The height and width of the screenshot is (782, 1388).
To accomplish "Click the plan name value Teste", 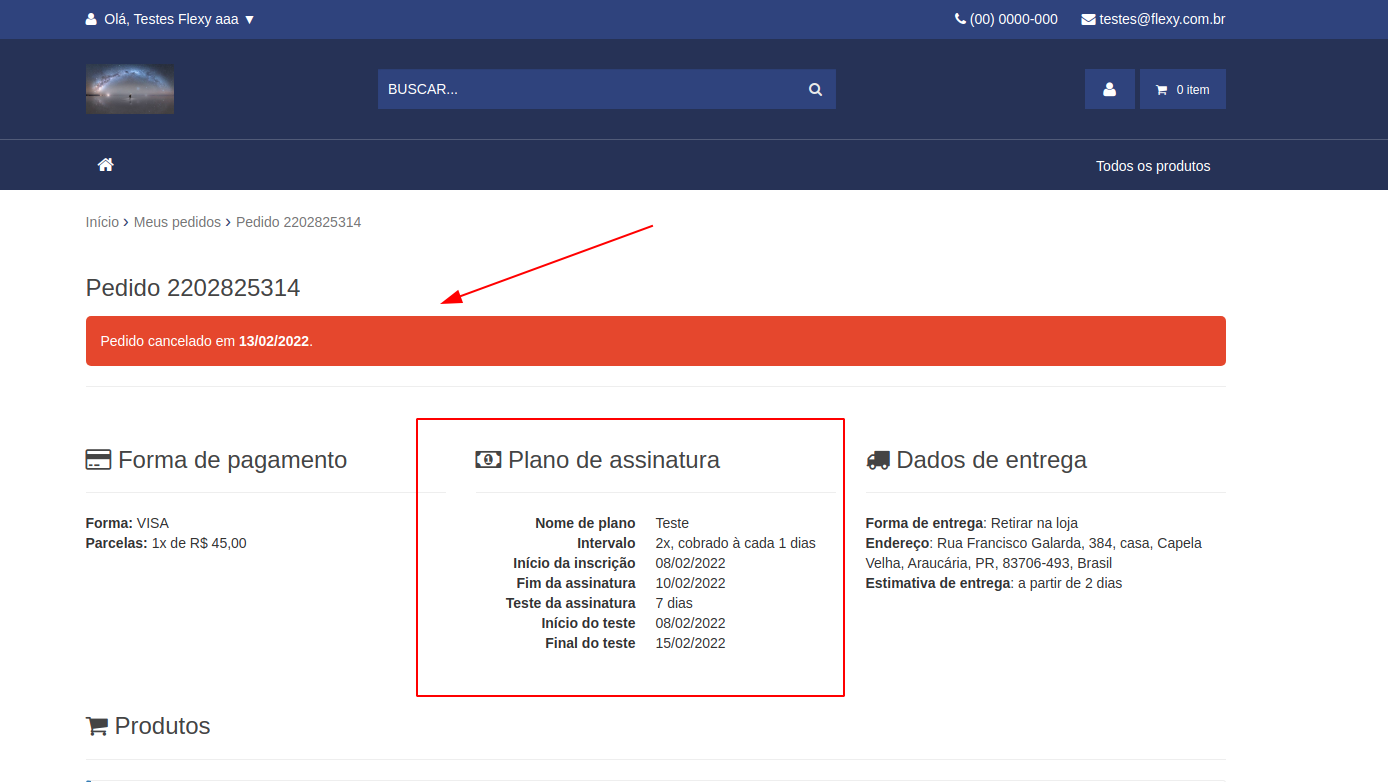I will pyautogui.click(x=672, y=523).
